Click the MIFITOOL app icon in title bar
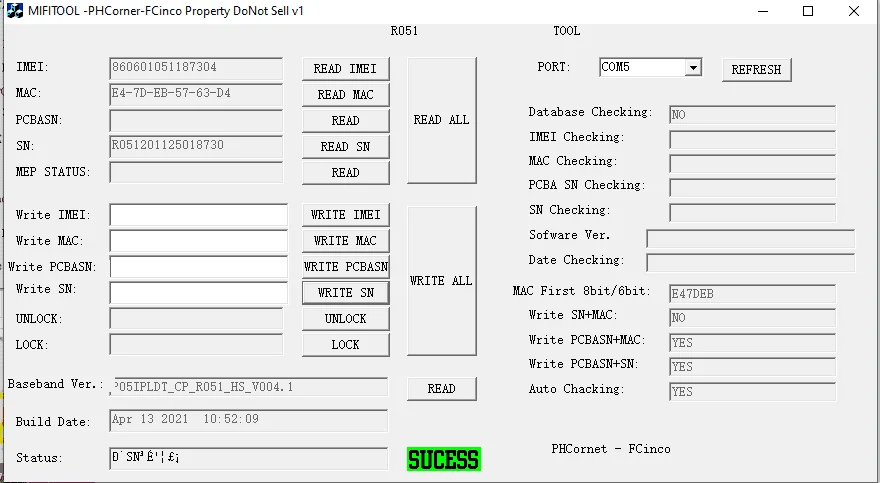This screenshot has width=880, height=483. (x=15, y=11)
